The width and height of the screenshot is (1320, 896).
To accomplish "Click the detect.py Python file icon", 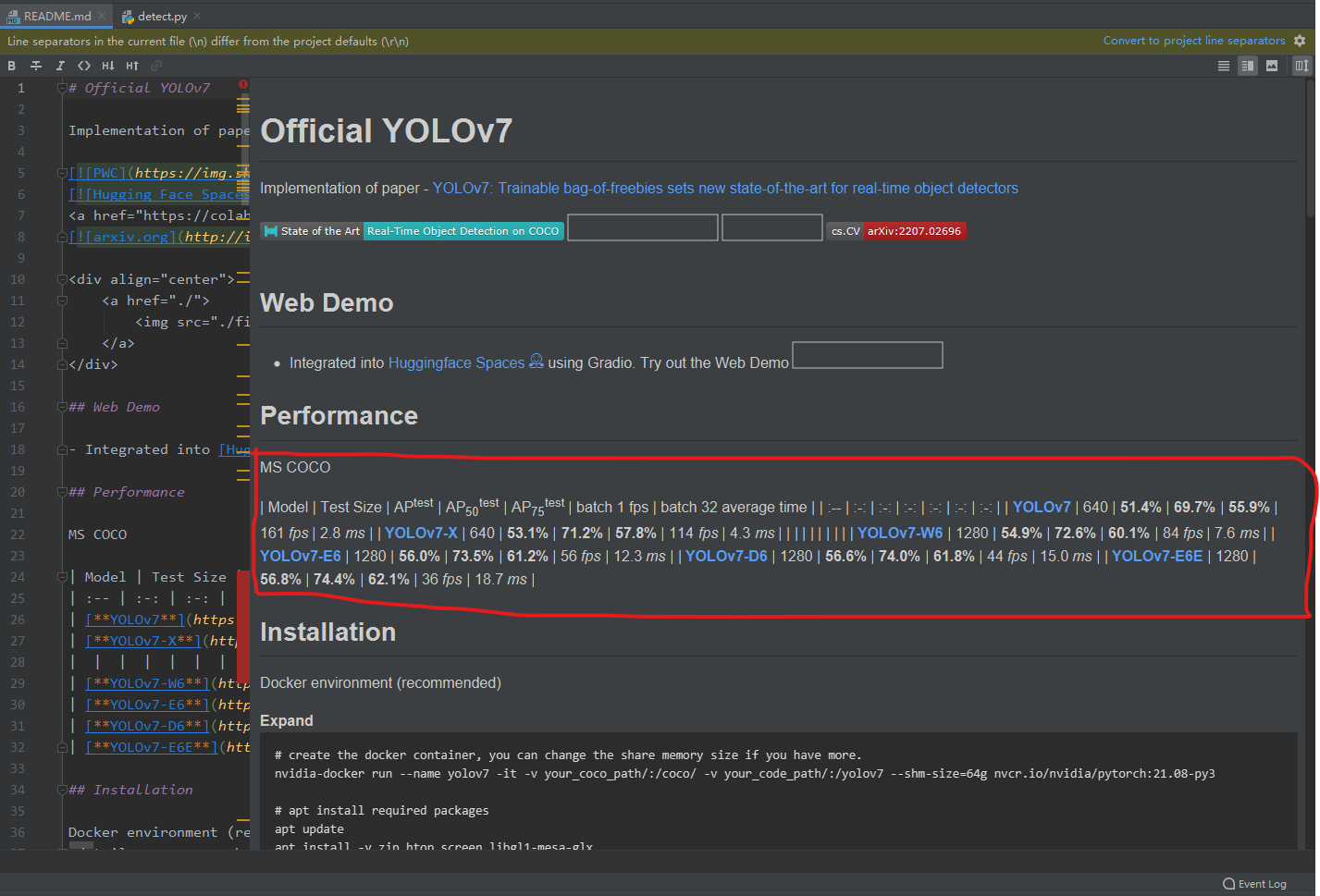I will tap(128, 17).
